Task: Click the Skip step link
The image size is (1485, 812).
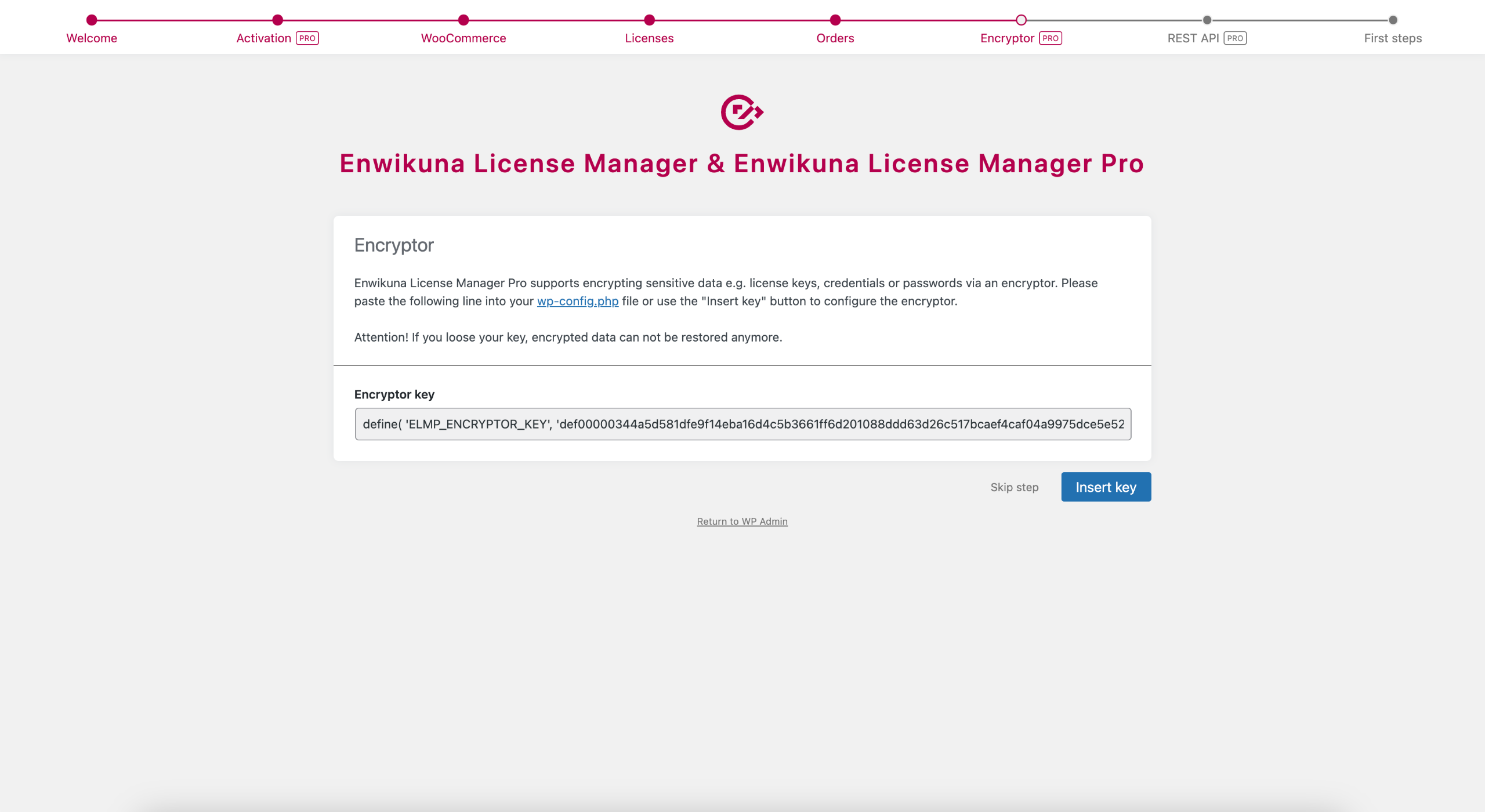Action: coord(1015,487)
